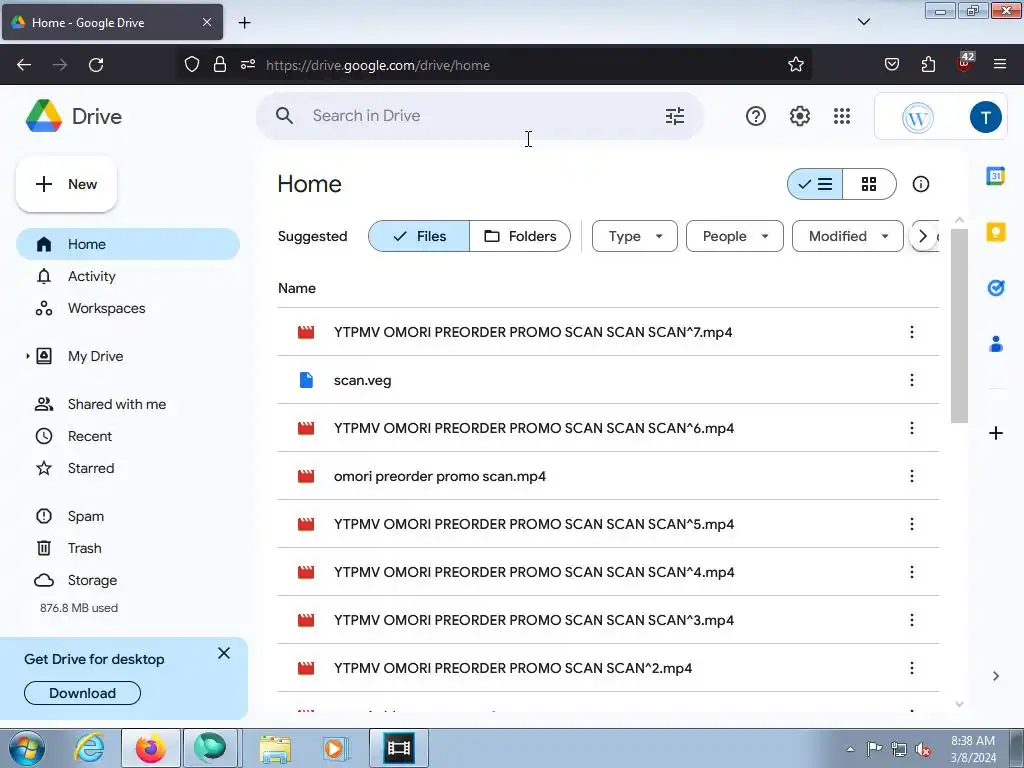Bookmark this page with star icon

[x=795, y=65]
